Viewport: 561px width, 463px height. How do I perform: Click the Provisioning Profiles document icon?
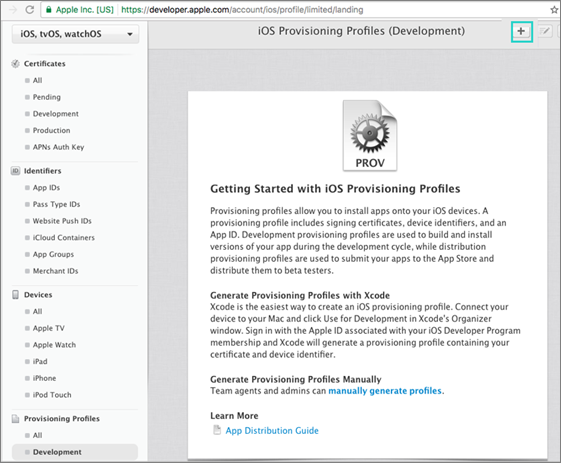tap(15, 418)
